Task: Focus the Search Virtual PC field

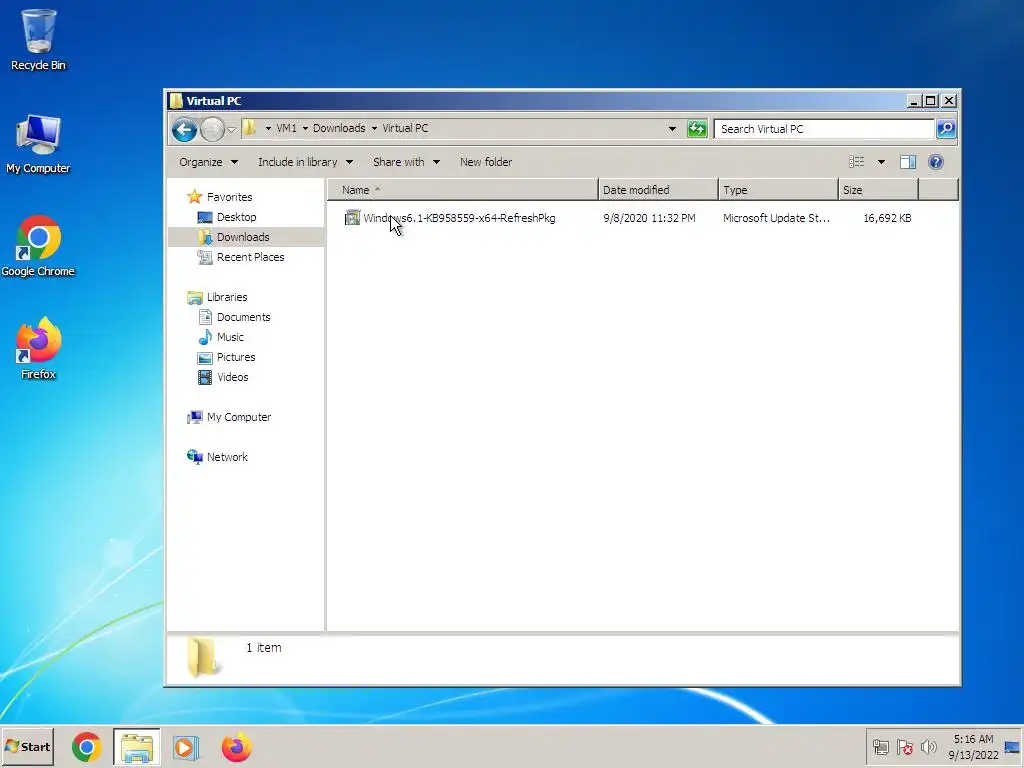Action: (824, 129)
